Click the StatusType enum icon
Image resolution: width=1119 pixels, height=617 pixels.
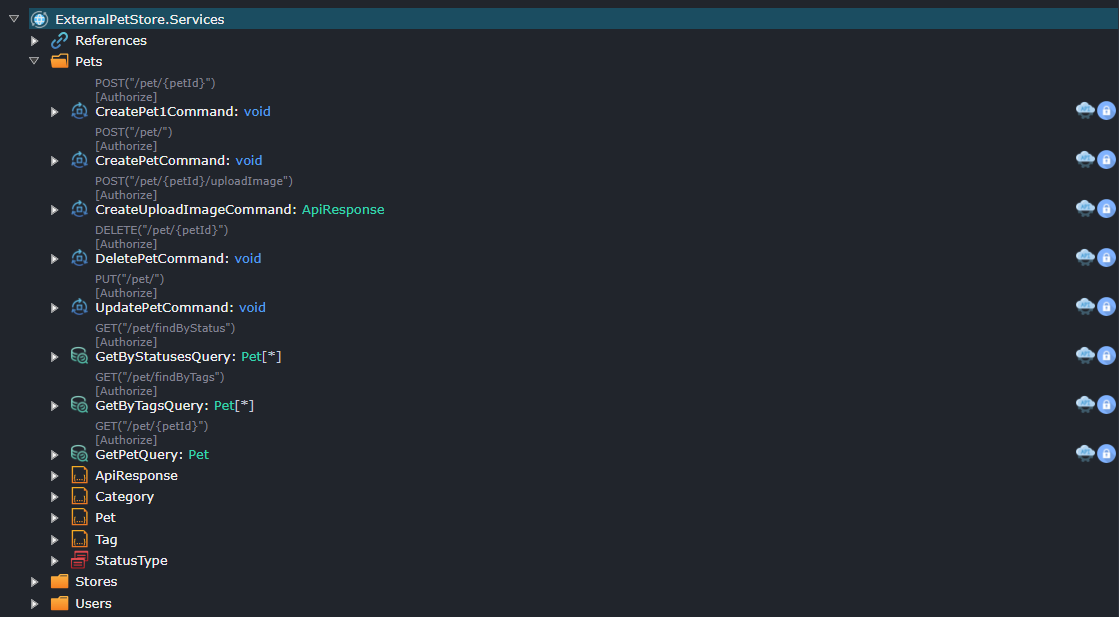(x=79, y=560)
